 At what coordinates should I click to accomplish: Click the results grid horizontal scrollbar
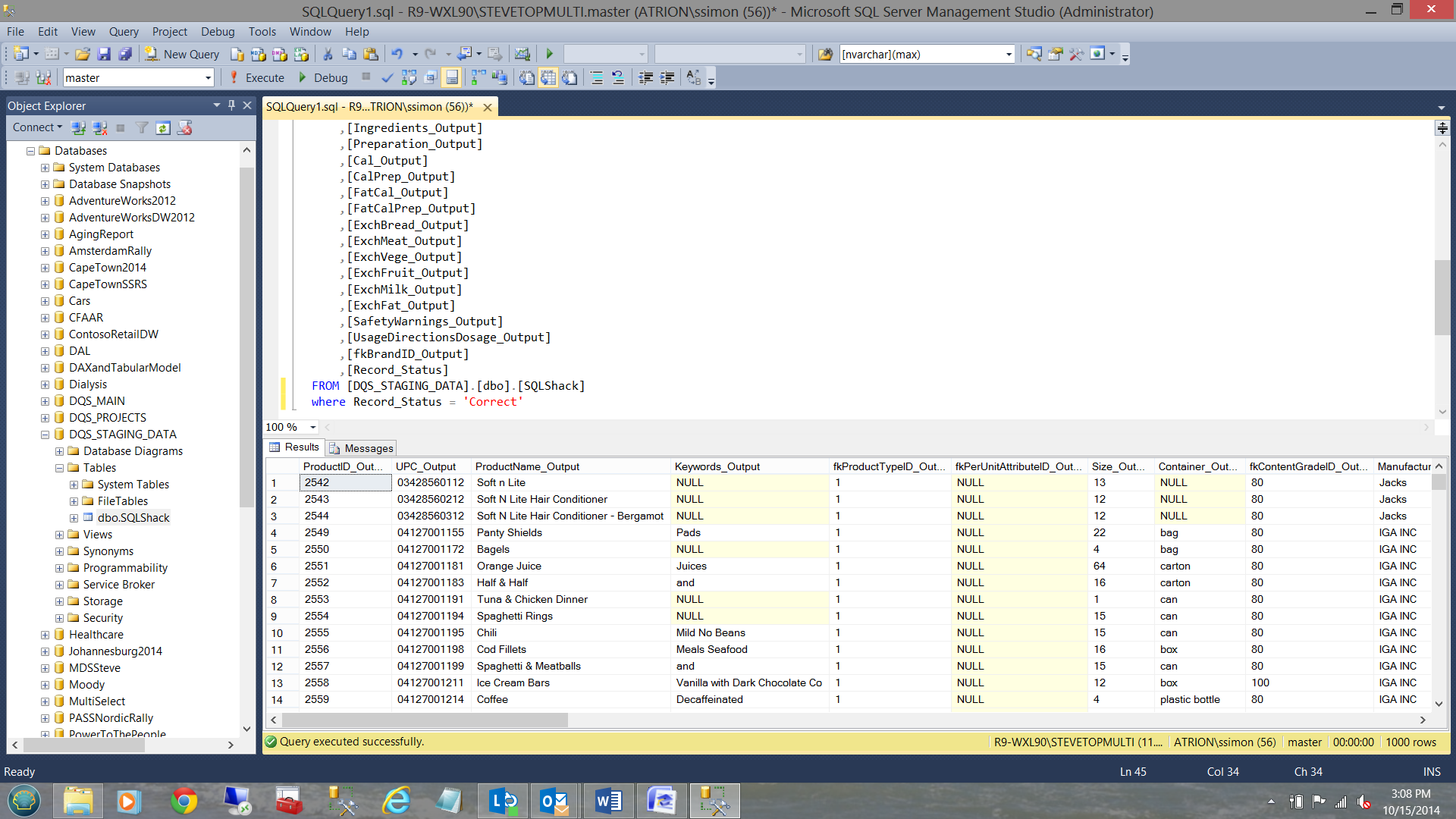425,720
